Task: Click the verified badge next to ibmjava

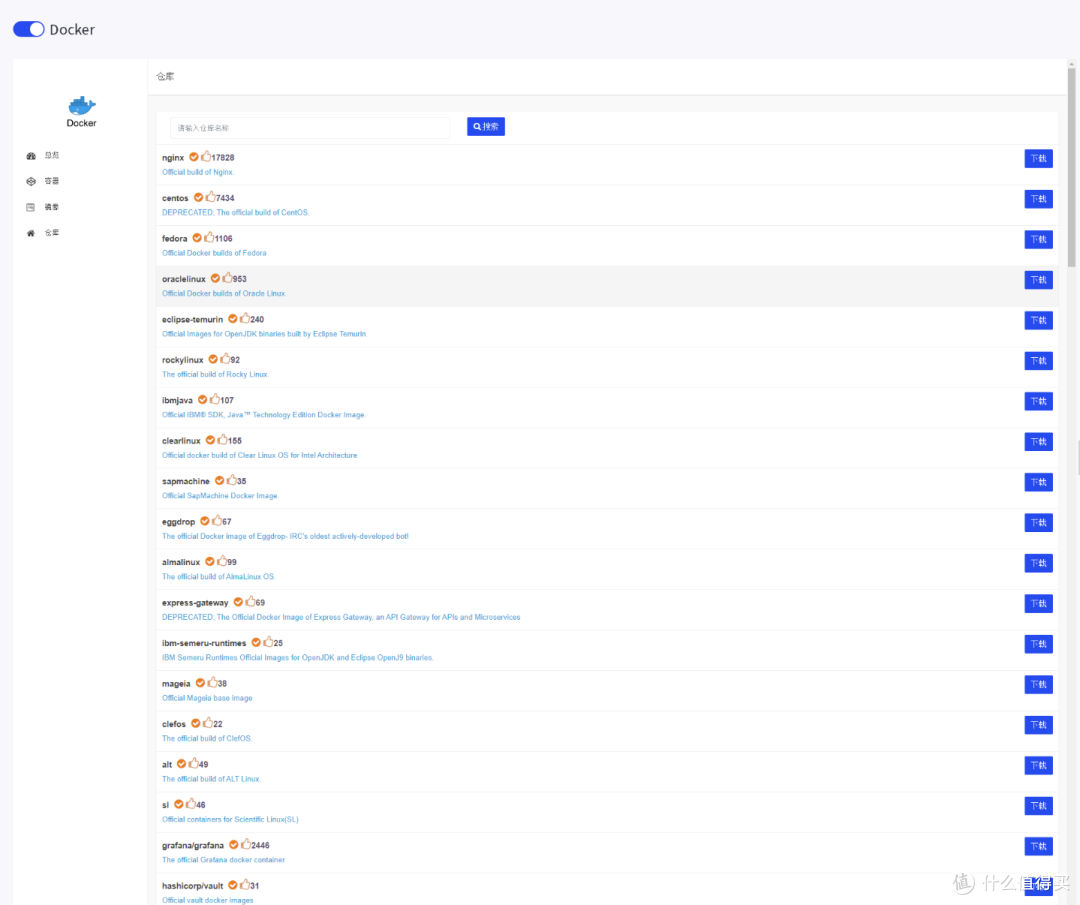Action: pyautogui.click(x=202, y=399)
